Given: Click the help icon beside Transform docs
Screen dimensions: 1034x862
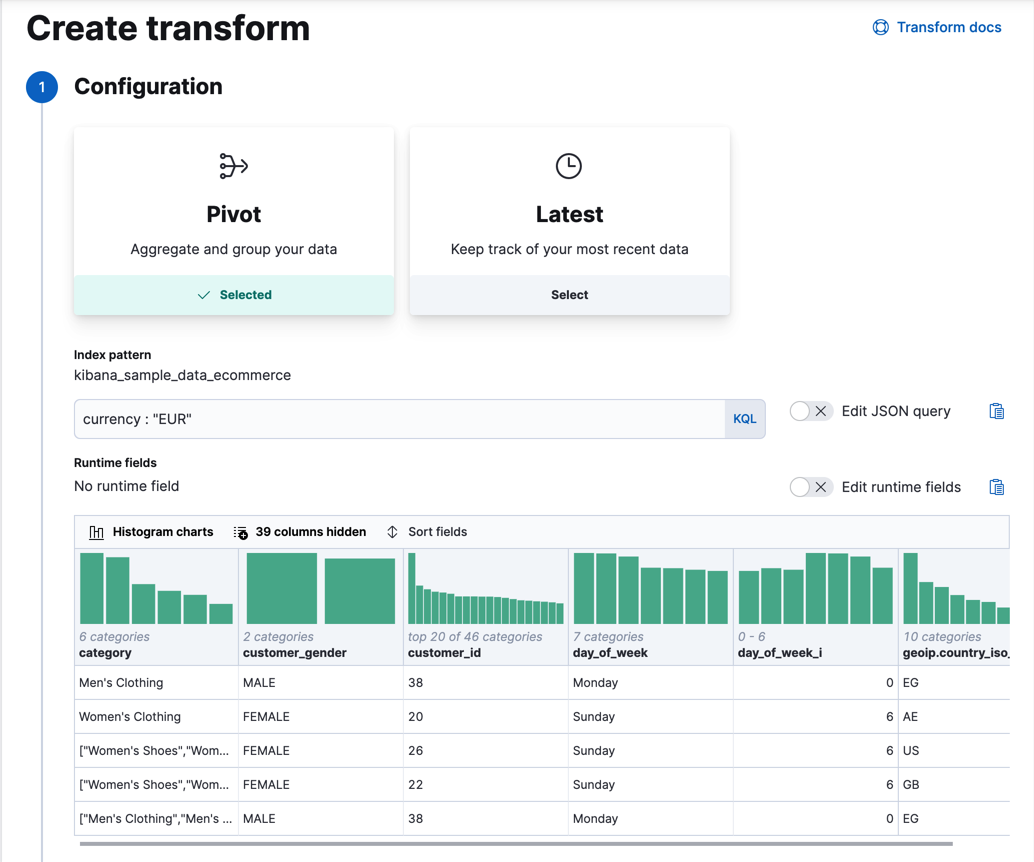Looking at the screenshot, I should [880, 27].
